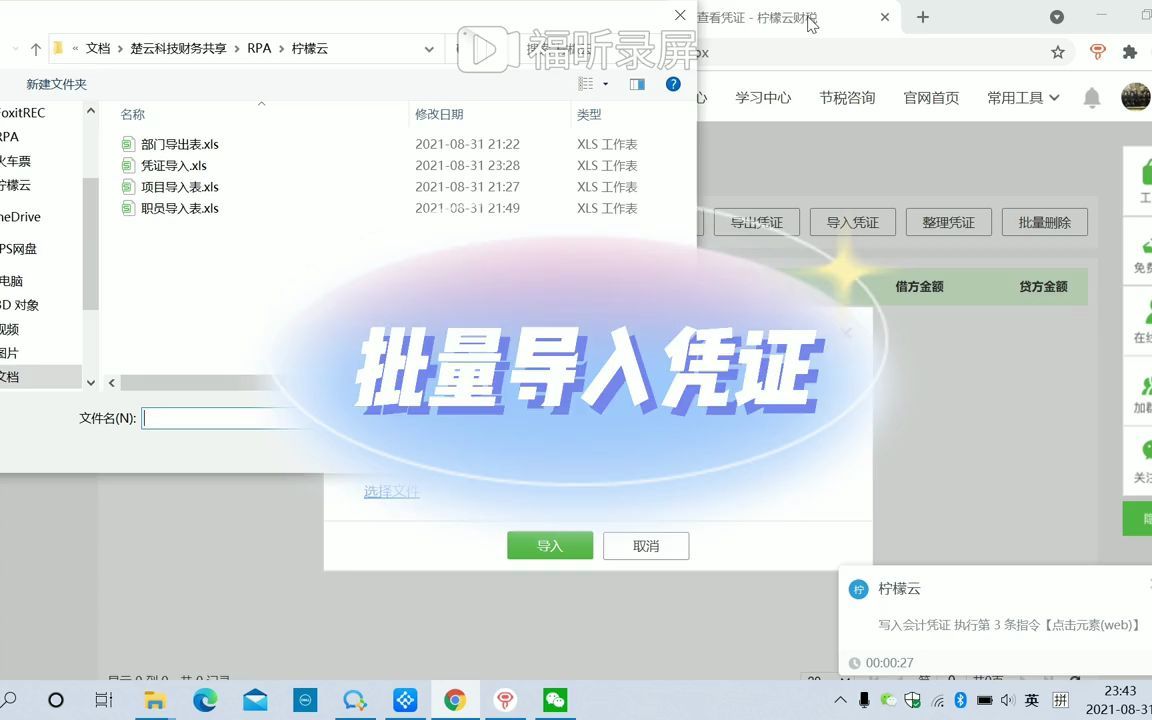Switch to the 查看凭证 browser tab

click(x=762, y=17)
